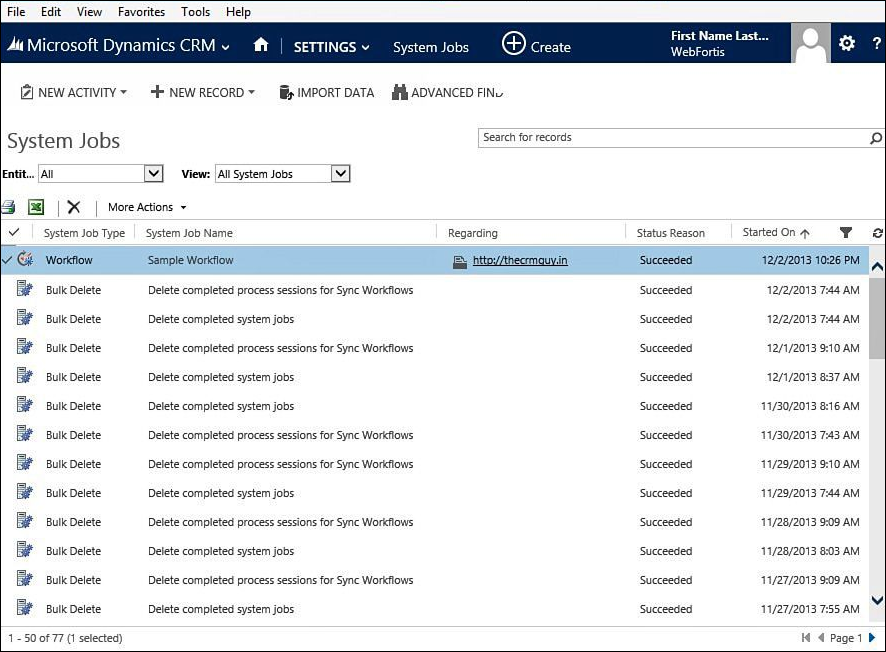This screenshot has width=886, height=652.
Task: Sort by the Regarding column header
Action: [x=473, y=233]
